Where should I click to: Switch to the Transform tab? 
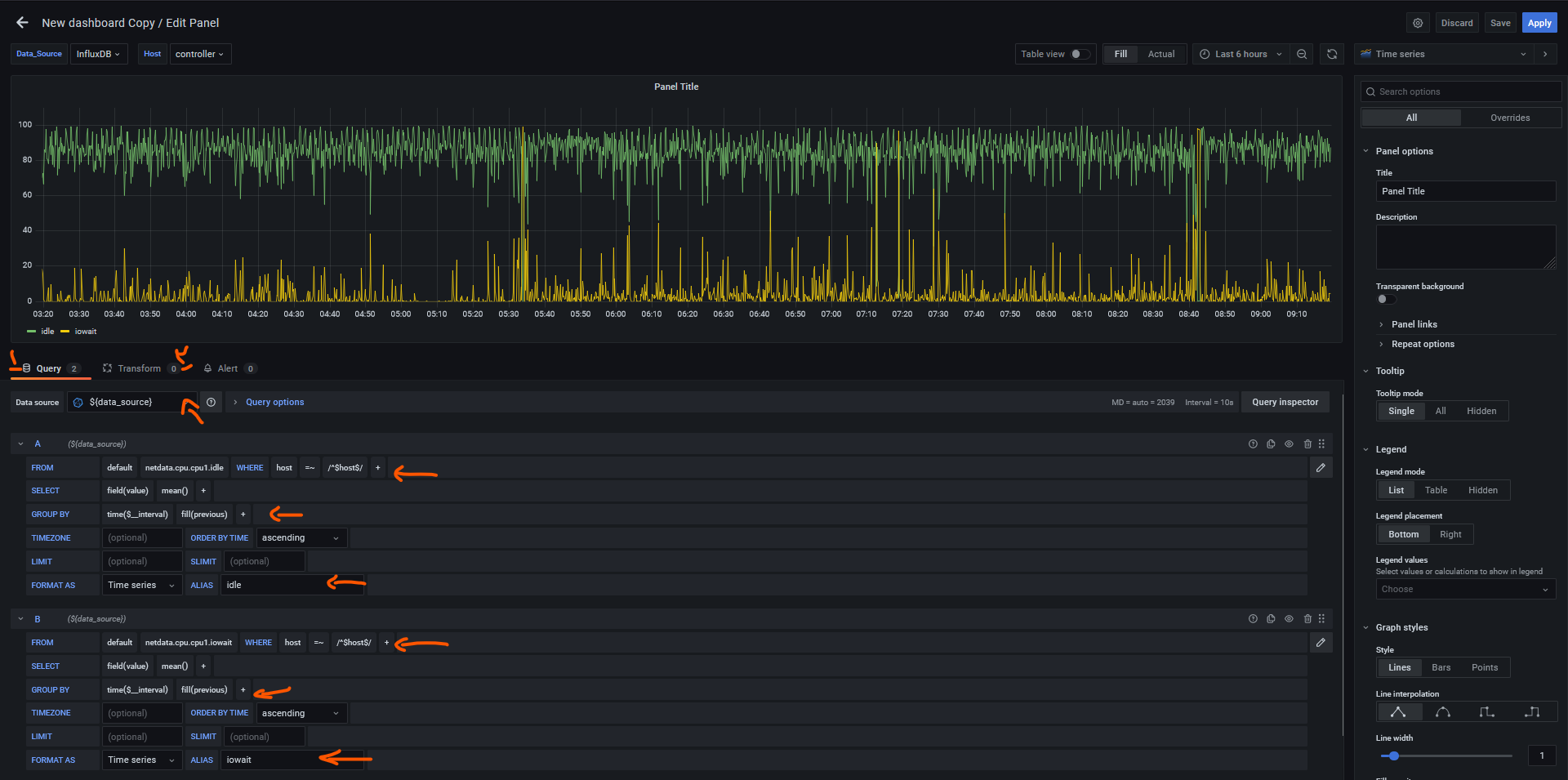[139, 368]
